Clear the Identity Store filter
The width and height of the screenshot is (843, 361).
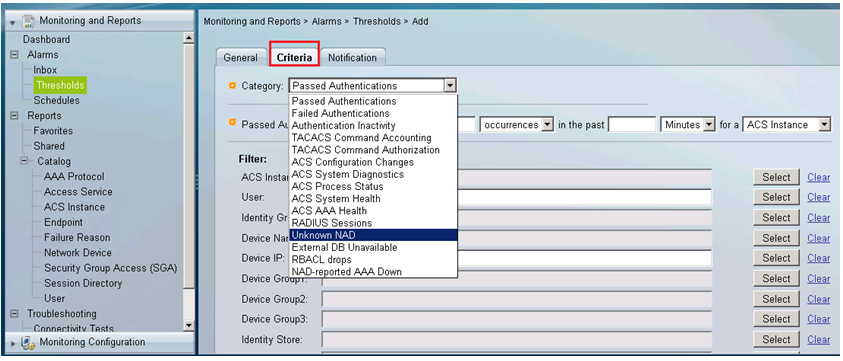coord(818,339)
